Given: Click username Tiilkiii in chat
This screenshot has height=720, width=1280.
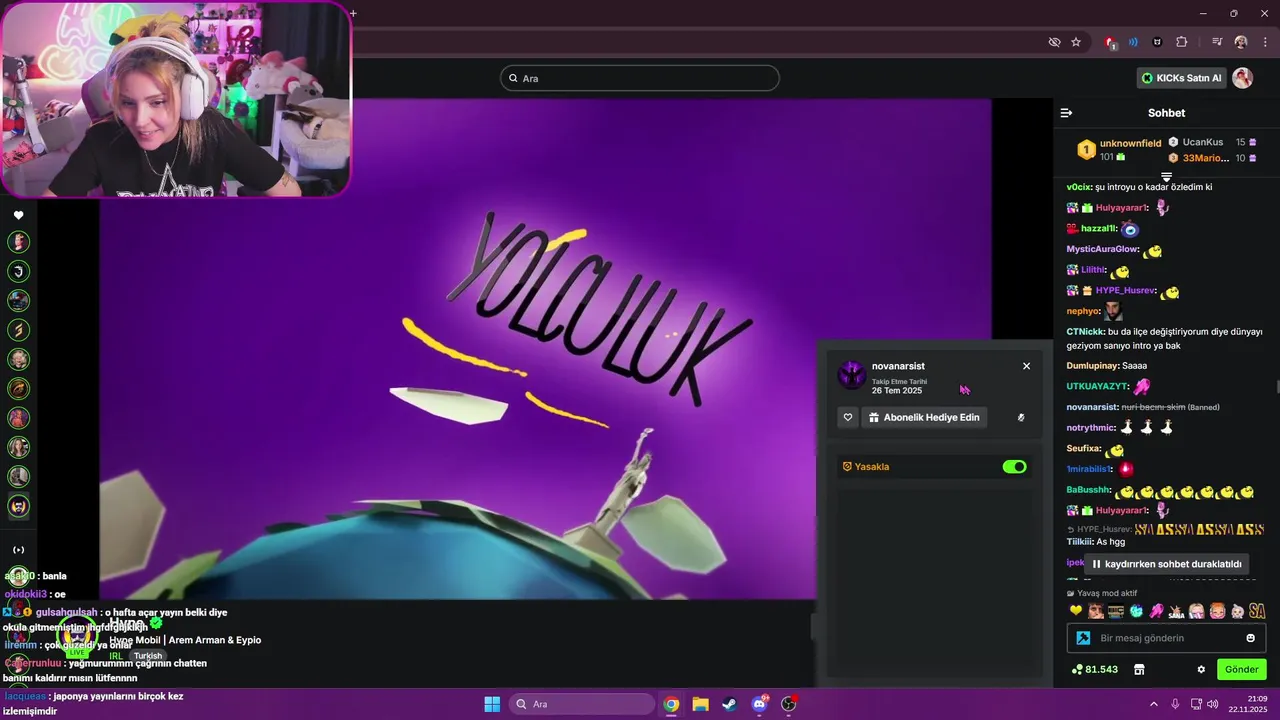Looking at the screenshot, I should (1080, 542).
